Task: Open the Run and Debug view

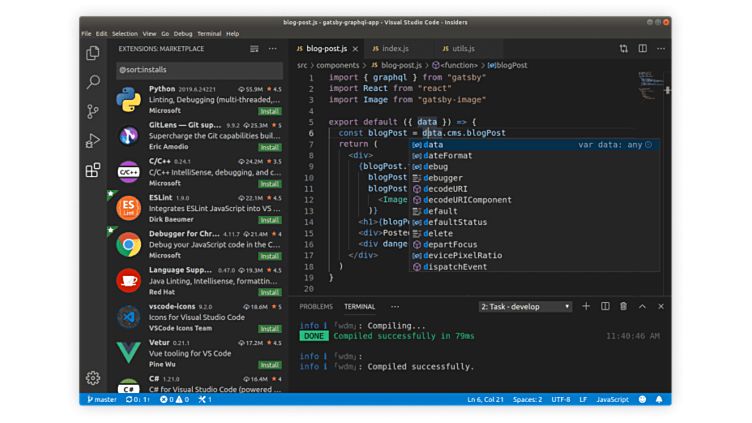Action: pos(93,141)
